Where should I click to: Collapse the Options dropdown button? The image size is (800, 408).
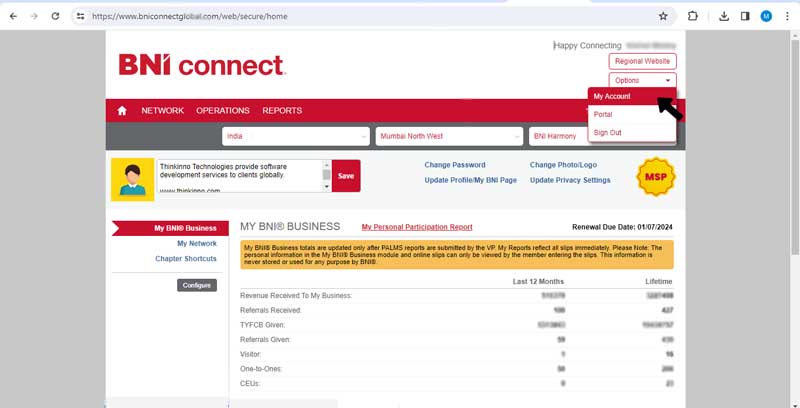tap(642, 81)
